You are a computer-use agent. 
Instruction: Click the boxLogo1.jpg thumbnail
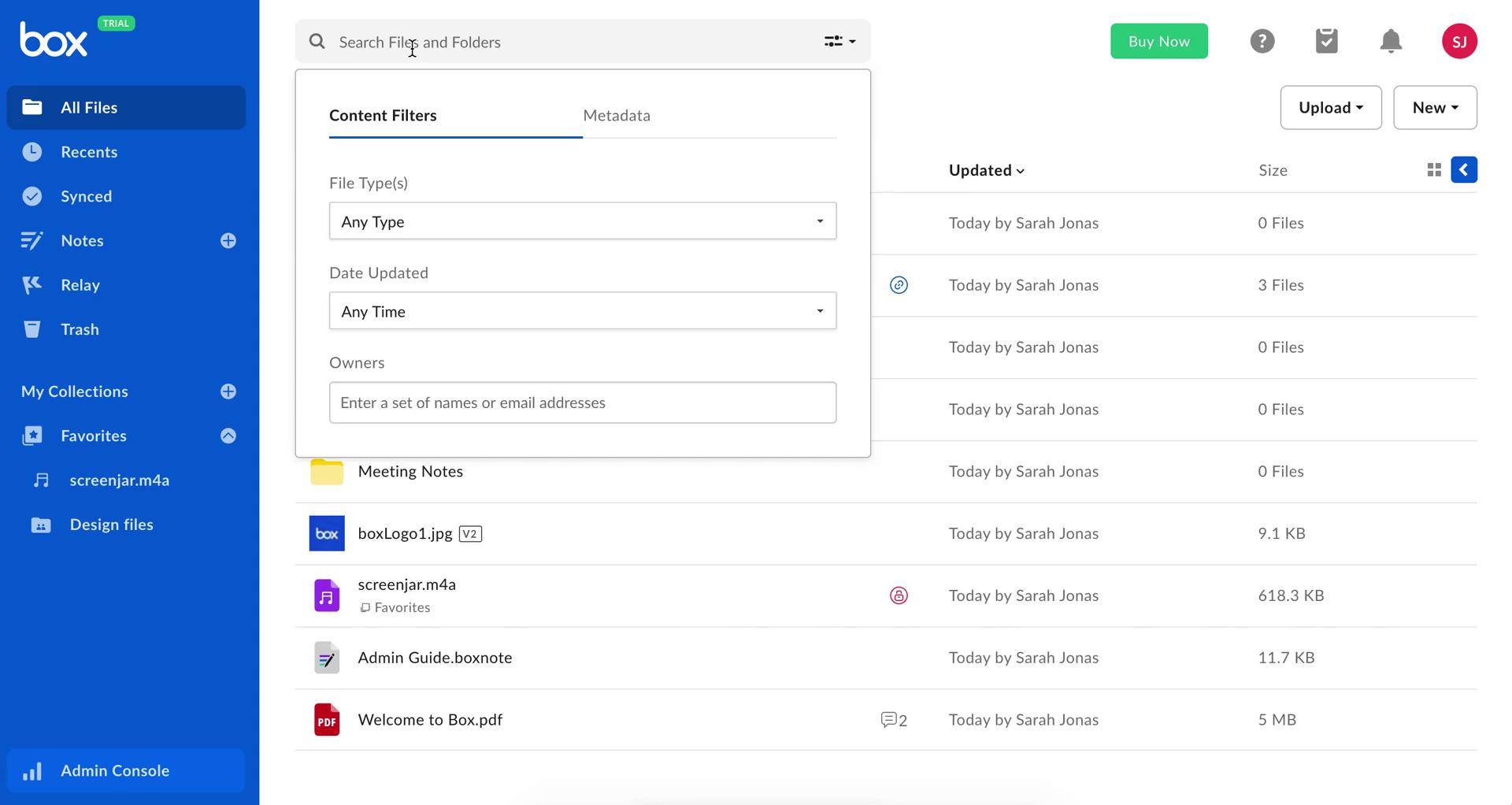click(x=327, y=533)
